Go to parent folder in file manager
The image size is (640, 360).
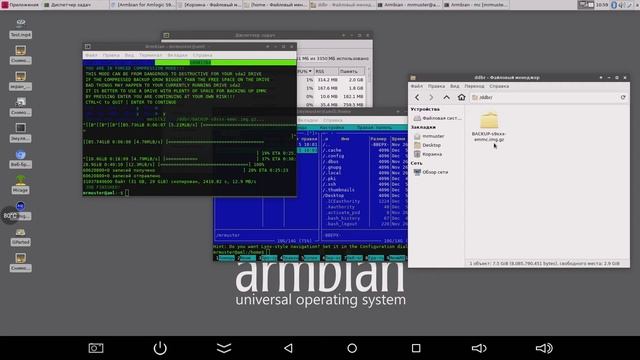[x=447, y=98]
